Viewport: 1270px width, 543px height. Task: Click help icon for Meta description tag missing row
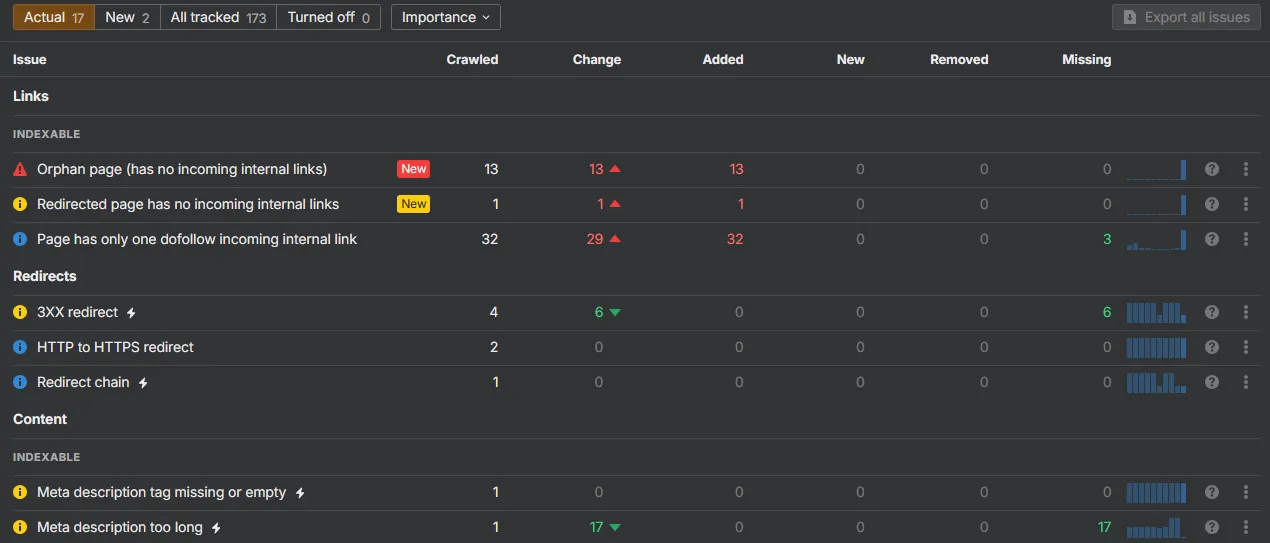click(x=1212, y=492)
